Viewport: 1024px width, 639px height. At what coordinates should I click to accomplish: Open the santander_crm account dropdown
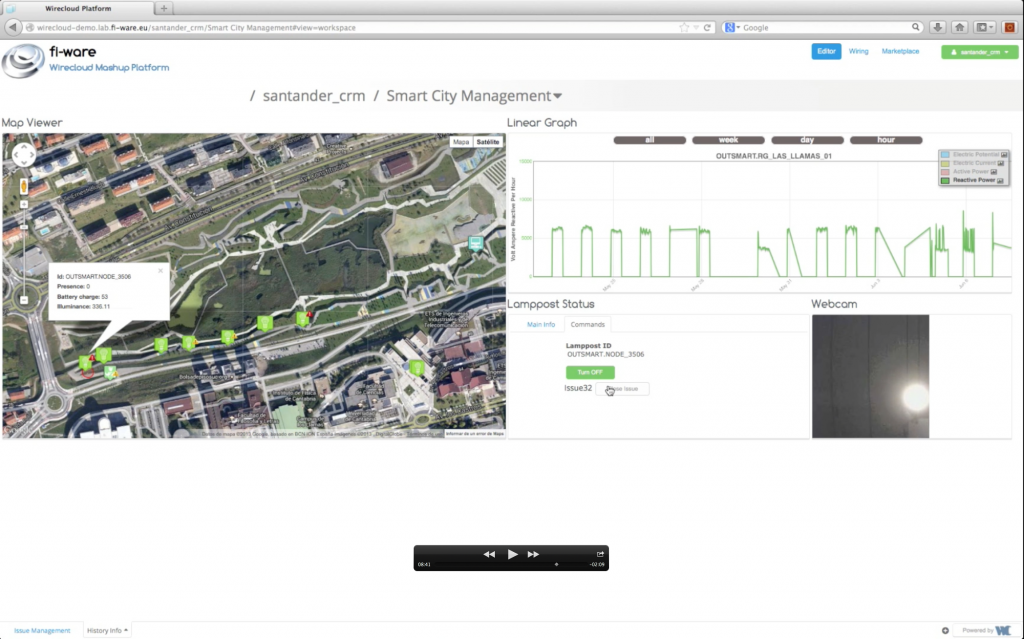[x=978, y=51]
